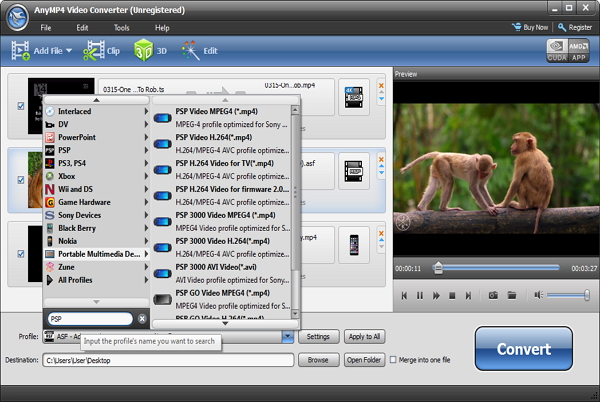Enable Merge into one file
The height and width of the screenshot is (402, 600).
[x=393, y=359]
